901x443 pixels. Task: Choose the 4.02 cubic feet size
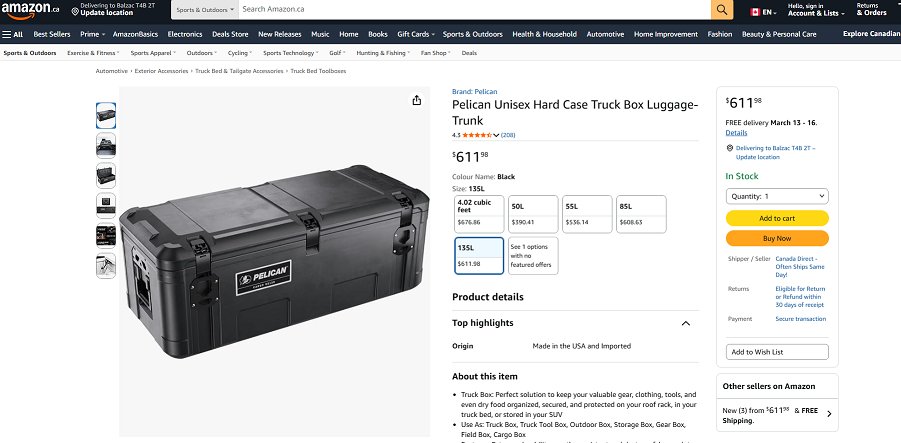[478, 214]
